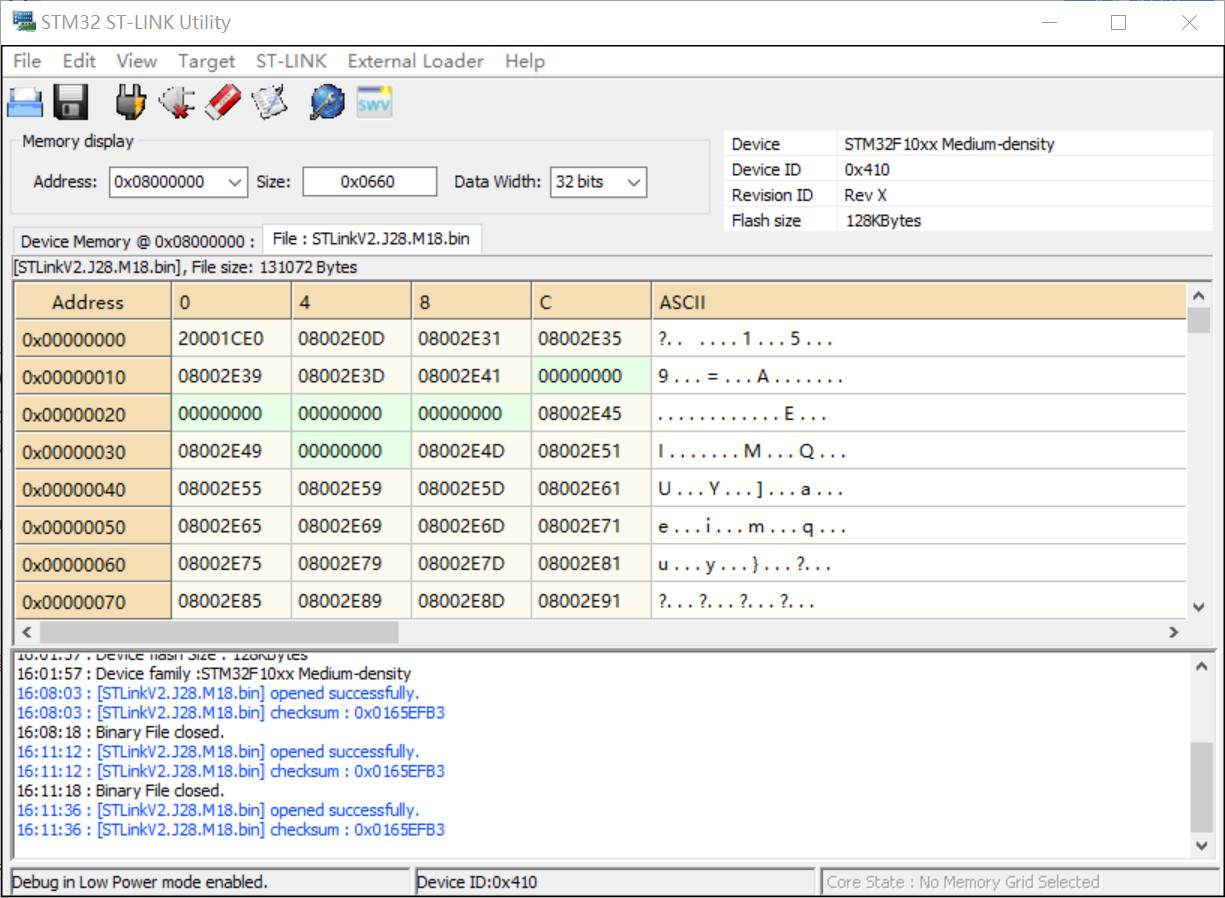Click the blue globe toolbar icon
Viewport: 1225px width, 898px height.
(327, 102)
